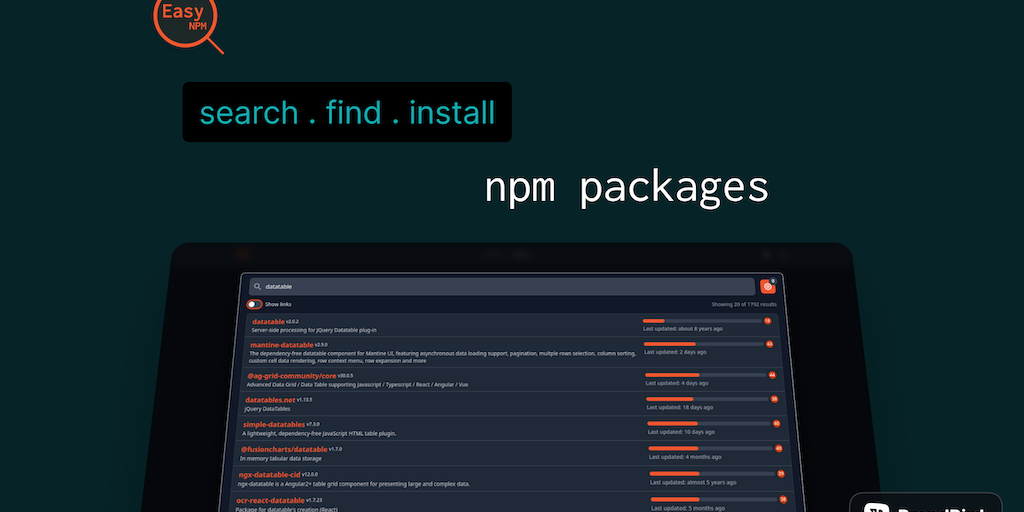Click the v12.0.0 version label of ngx-datatable-cid
Viewport: 1024px width, 512px height.
(310, 474)
